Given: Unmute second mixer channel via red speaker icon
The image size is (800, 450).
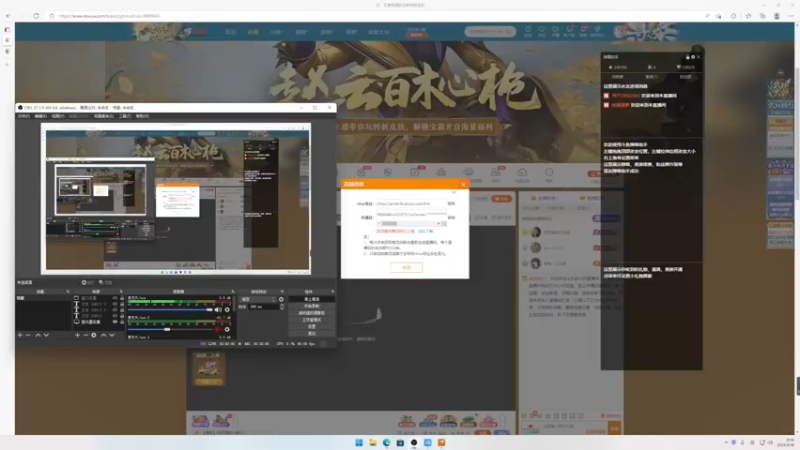Looking at the screenshot, I should (218, 330).
